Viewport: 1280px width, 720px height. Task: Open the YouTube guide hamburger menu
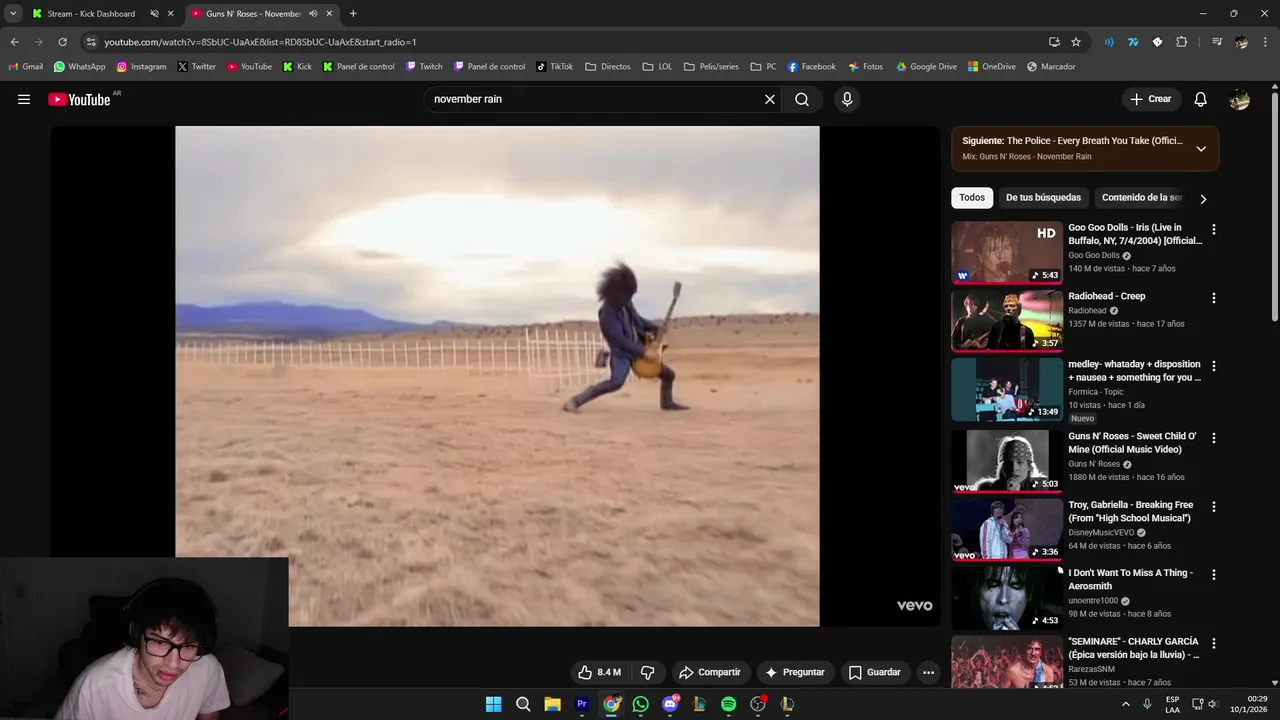pyautogui.click(x=24, y=99)
